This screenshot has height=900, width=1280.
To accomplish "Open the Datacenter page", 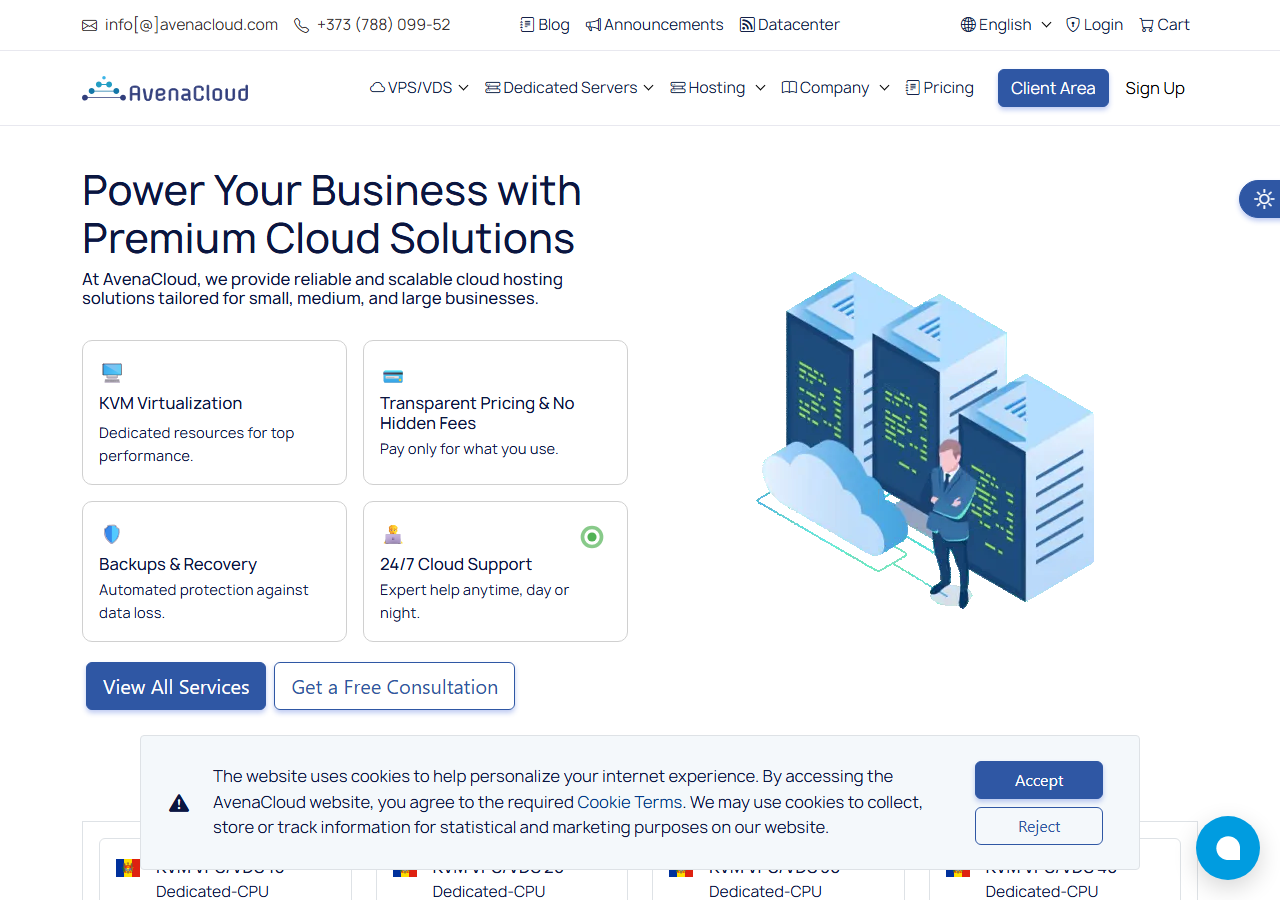I will point(790,25).
